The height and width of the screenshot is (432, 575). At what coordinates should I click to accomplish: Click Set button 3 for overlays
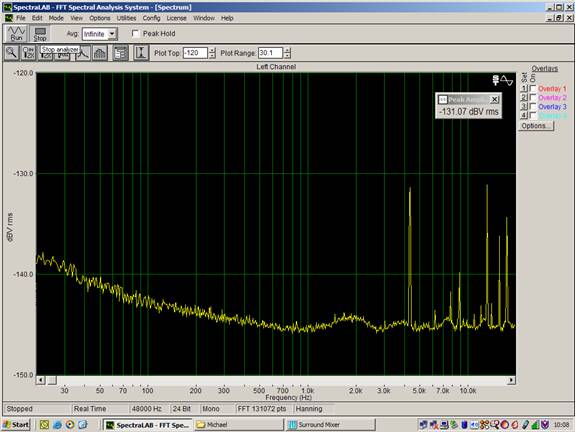click(524, 106)
